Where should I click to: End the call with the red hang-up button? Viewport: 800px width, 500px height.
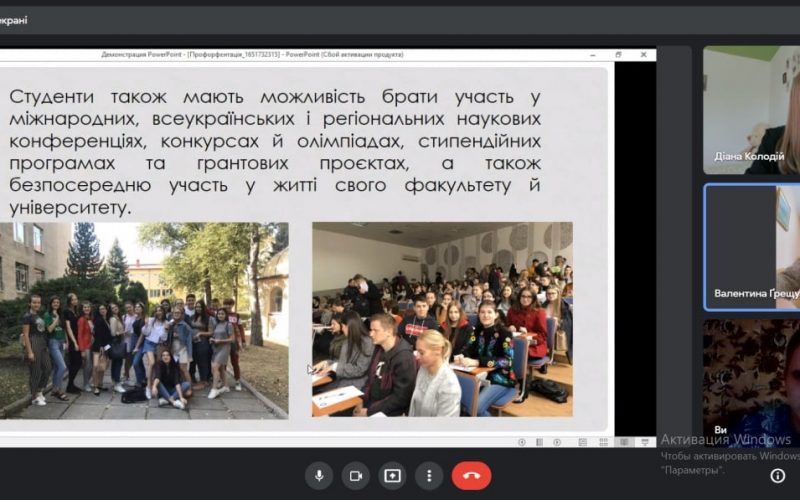471,476
